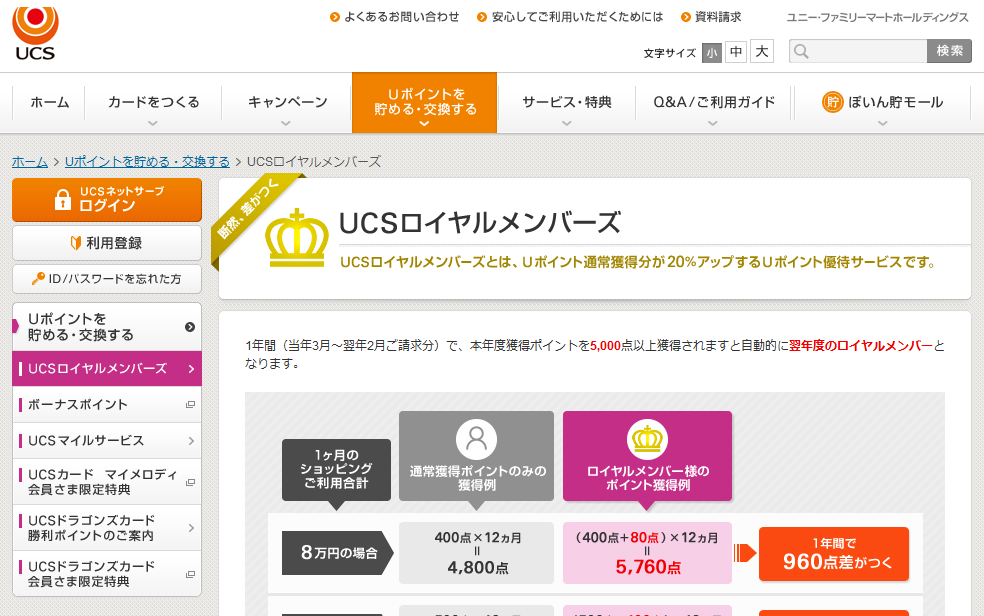Image resolution: width=984 pixels, height=616 pixels.
Task: Set text size to 中
Action: [x=736, y=51]
